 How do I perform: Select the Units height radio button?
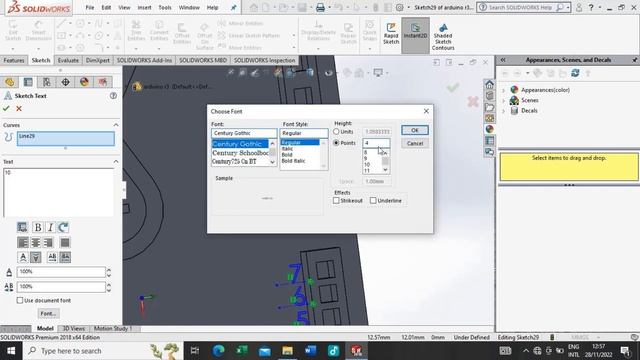336,132
